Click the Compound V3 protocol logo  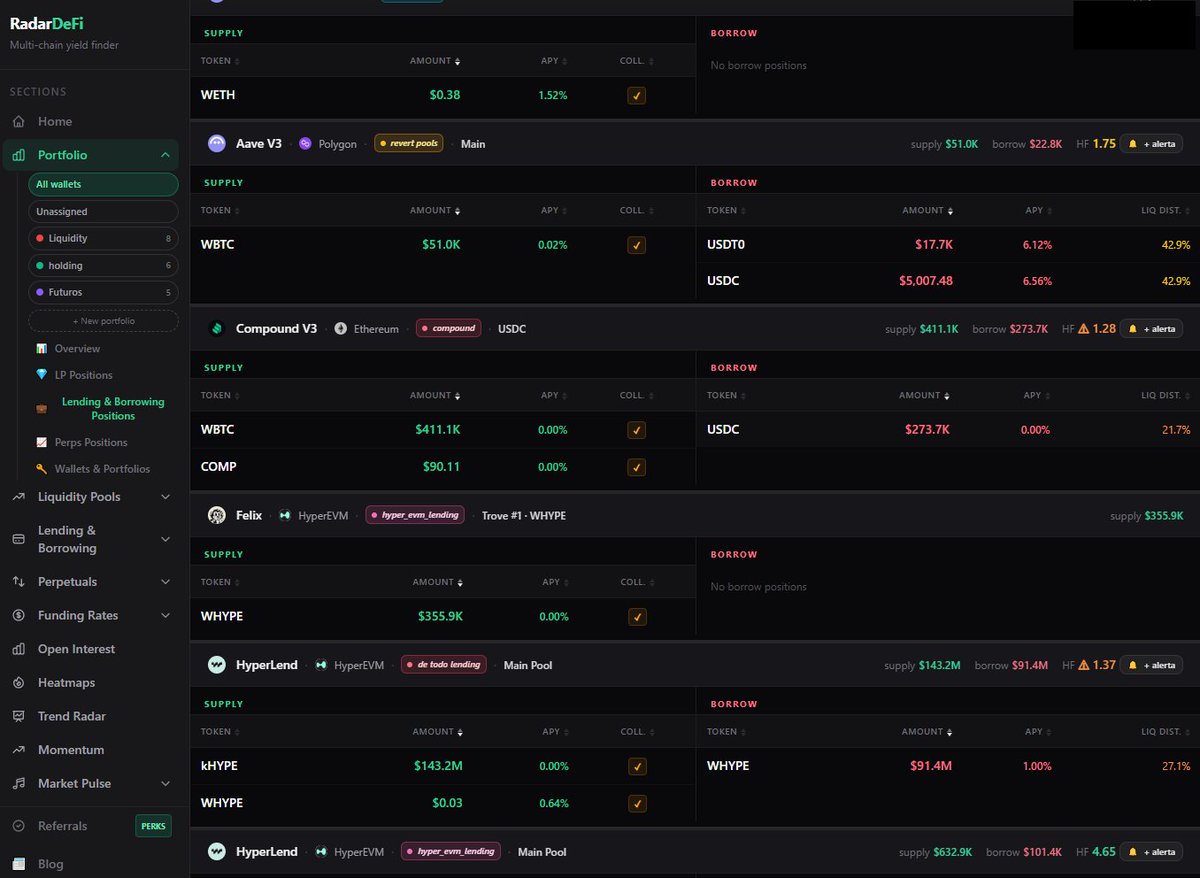217,329
